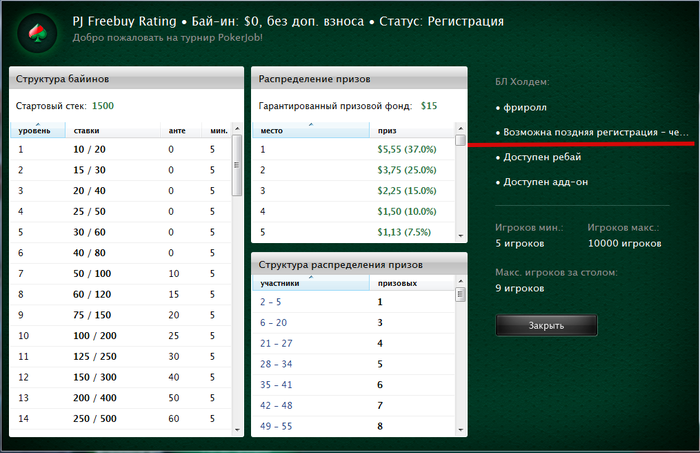Select blinds level row 50 / 100
Screen dimensions: 700x453
coord(121,274)
